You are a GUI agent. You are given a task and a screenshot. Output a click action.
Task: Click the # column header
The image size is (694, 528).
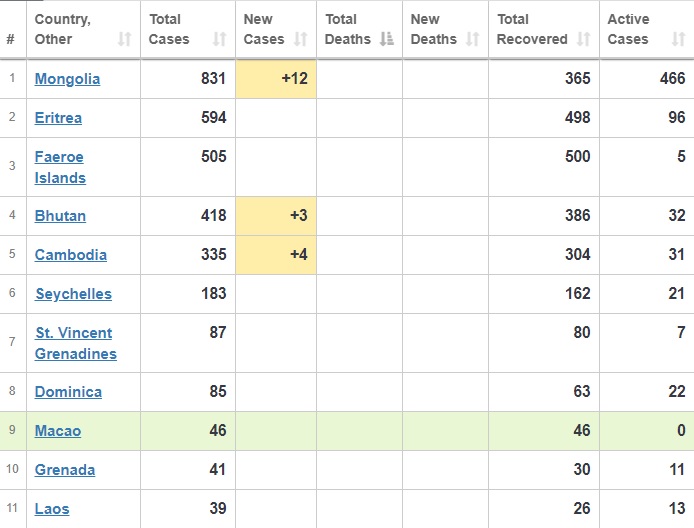10,39
